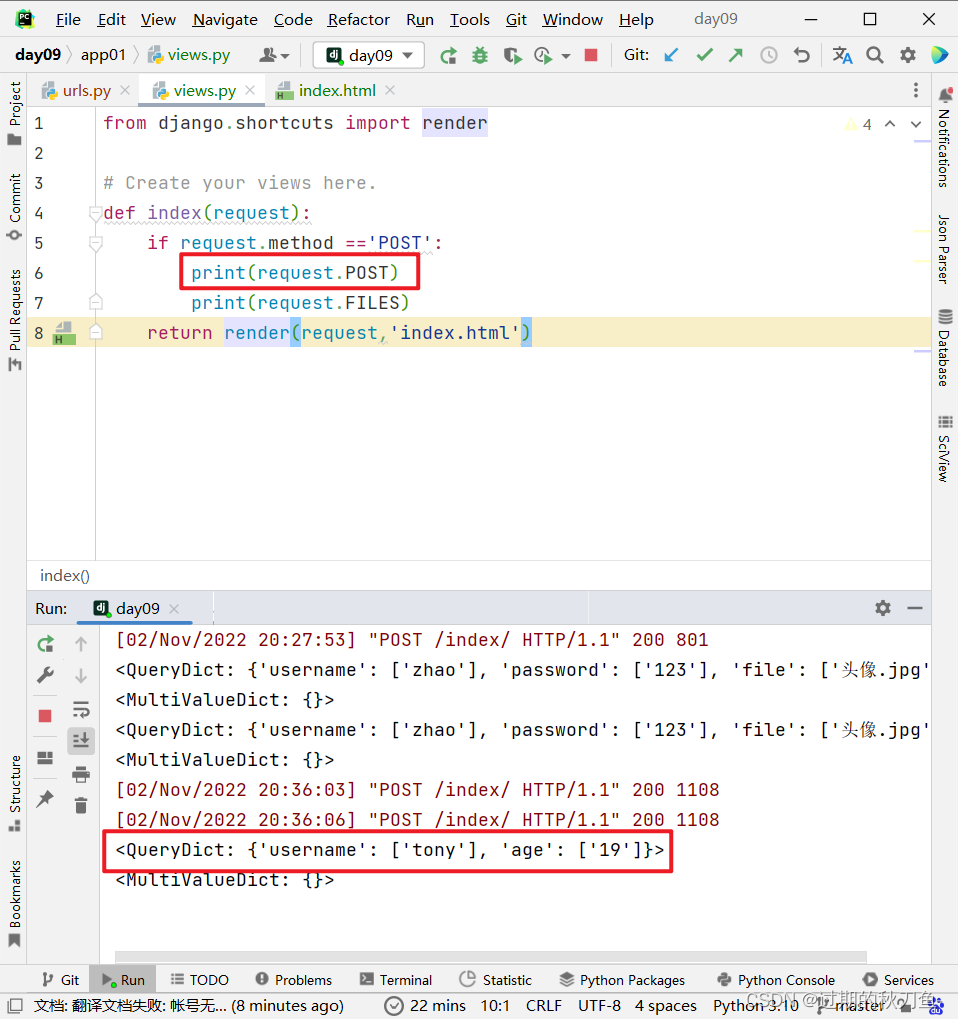The image size is (958, 1019).
Task: Move up the stack trace arrow
Action: tap(81, 644)
